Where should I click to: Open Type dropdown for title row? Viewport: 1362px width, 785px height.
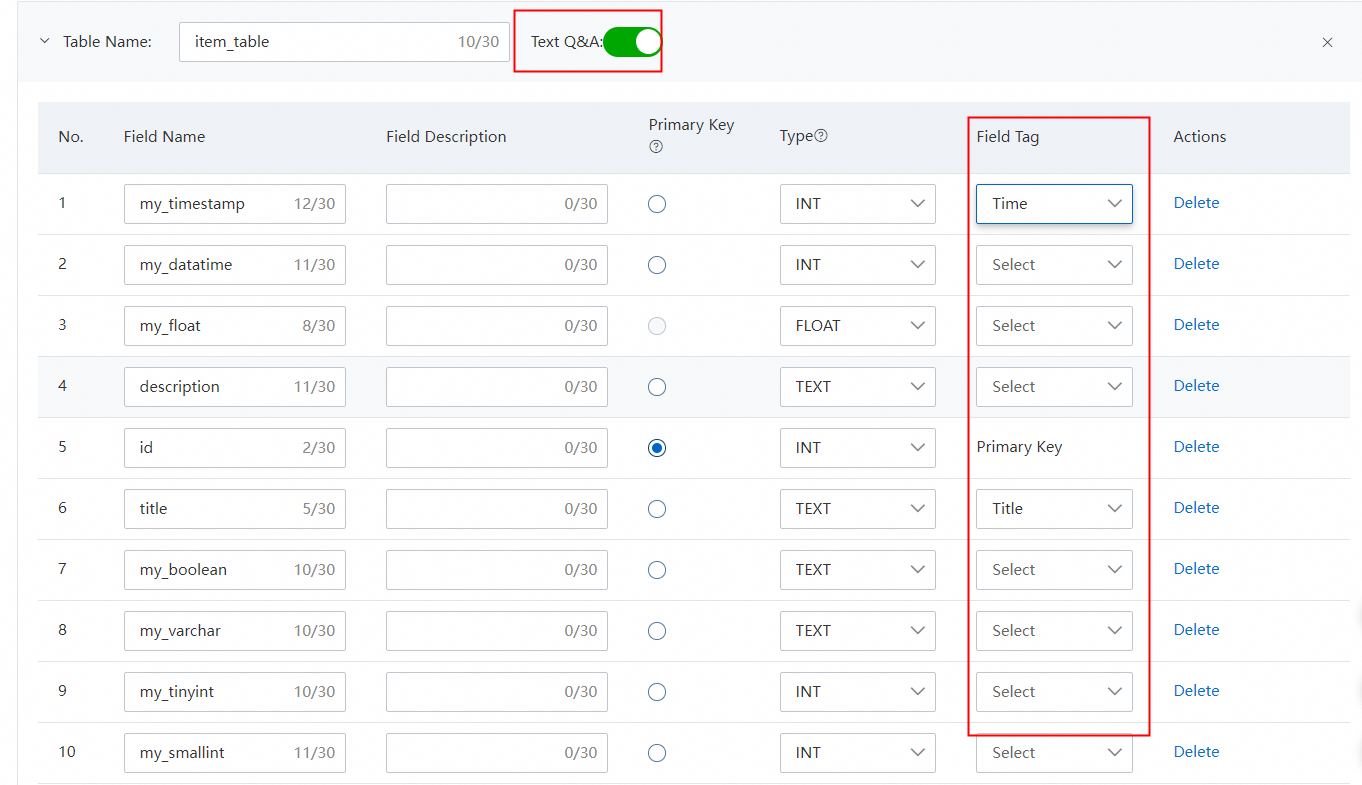(x=858, y=509)
